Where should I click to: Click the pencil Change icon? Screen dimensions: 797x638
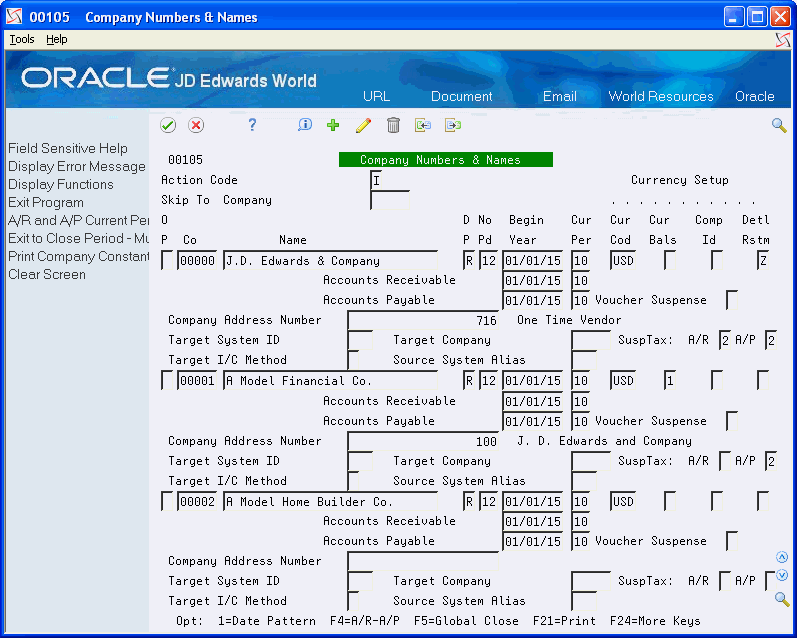pos(363,125)
